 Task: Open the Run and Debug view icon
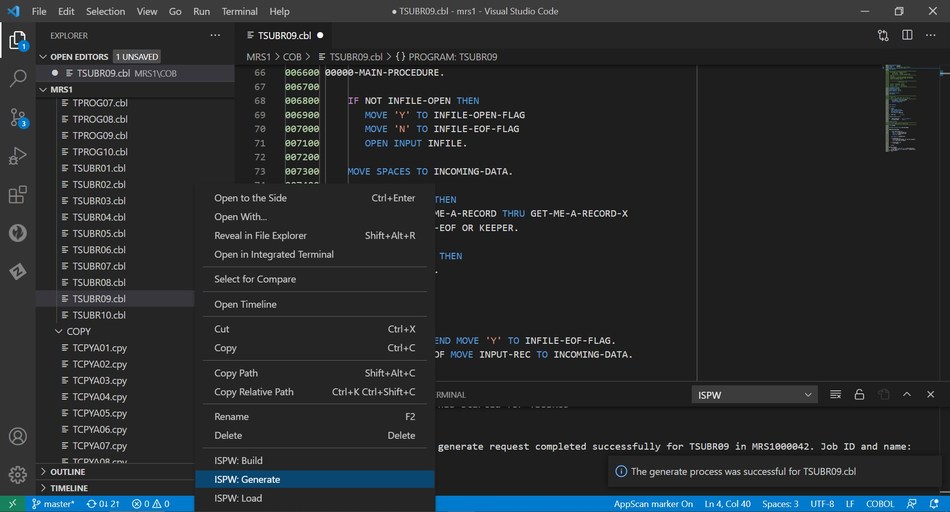point(18,156)
